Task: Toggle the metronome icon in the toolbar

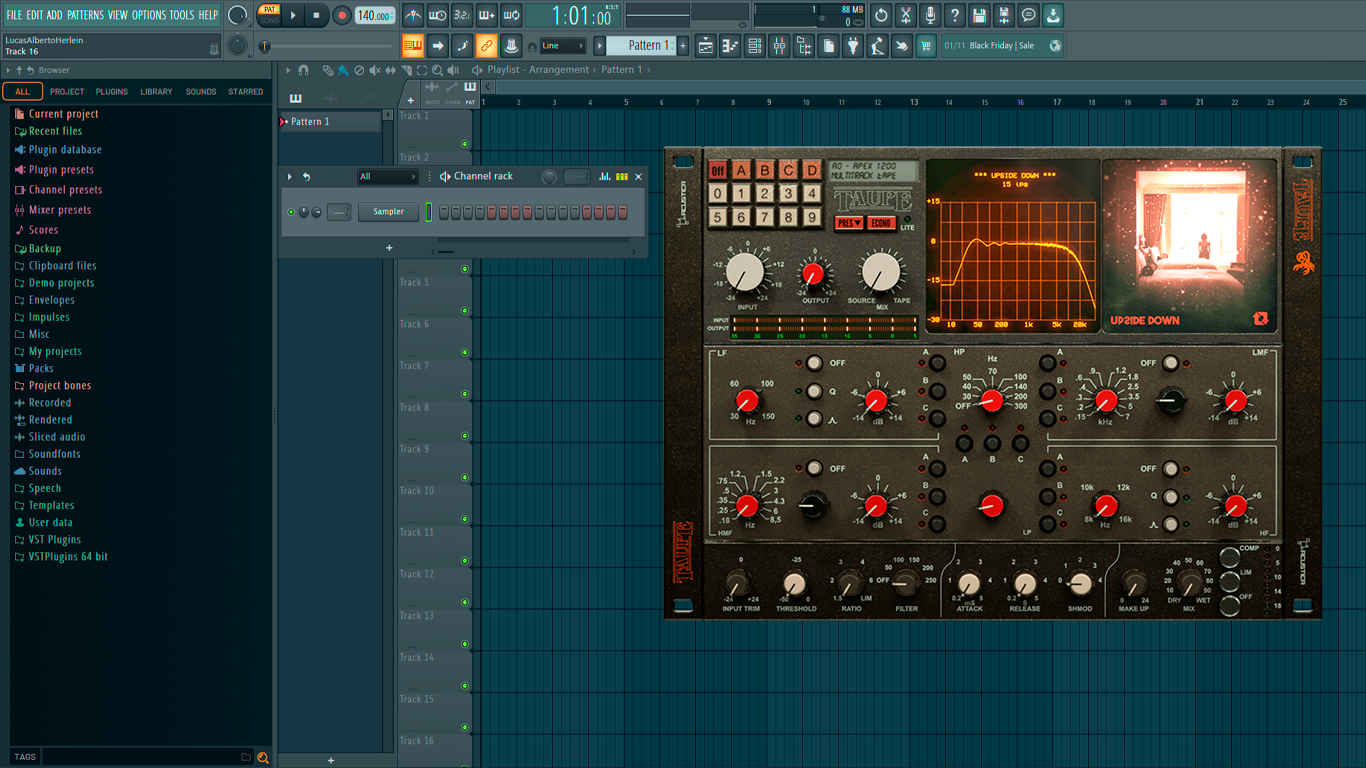Action: [x=413, y=15]
